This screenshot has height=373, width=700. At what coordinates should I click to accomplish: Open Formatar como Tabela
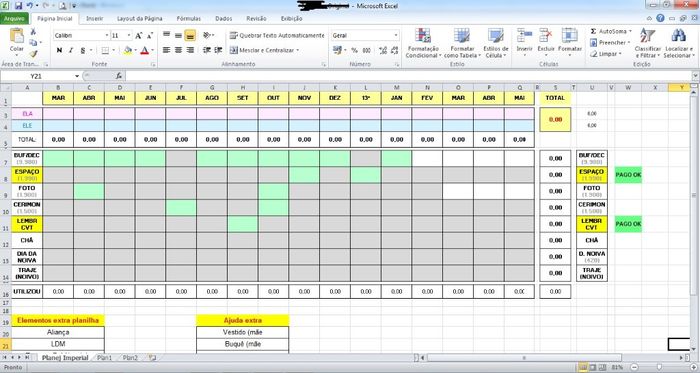(x=462, y=43)
